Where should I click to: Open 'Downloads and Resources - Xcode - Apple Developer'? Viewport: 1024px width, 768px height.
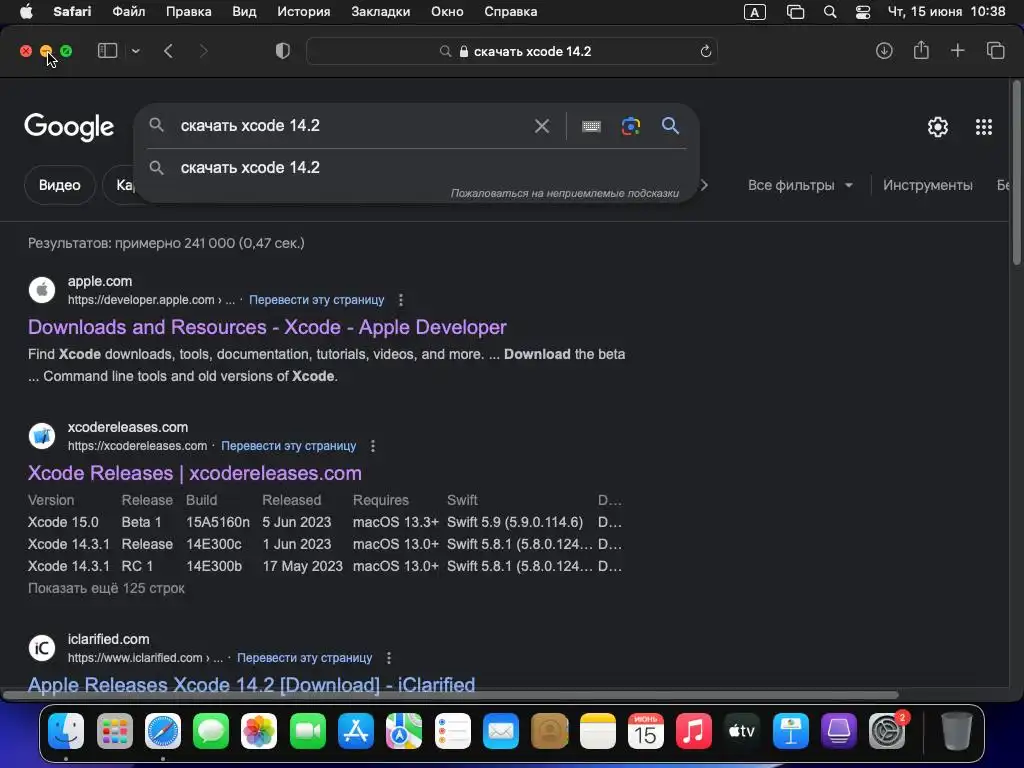coord(267,327)
